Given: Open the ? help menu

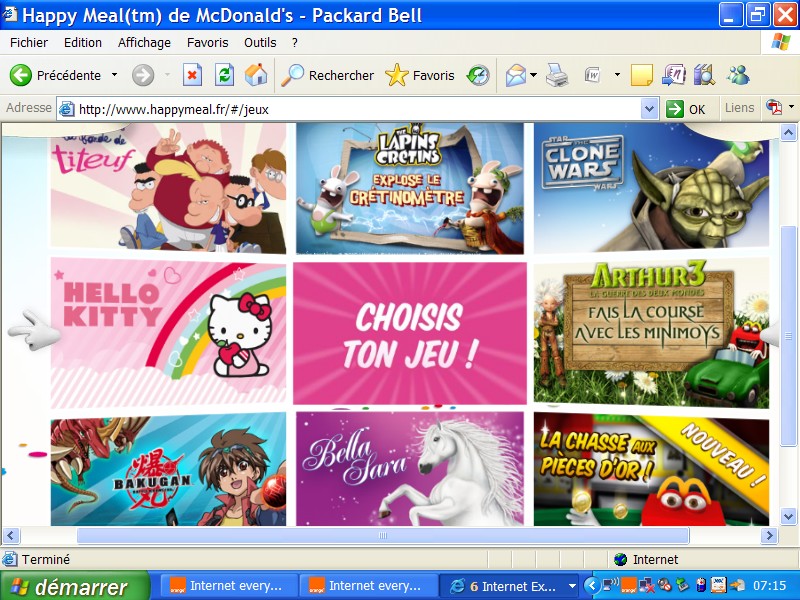Looking at the screenshot, I should click(295, 42).
